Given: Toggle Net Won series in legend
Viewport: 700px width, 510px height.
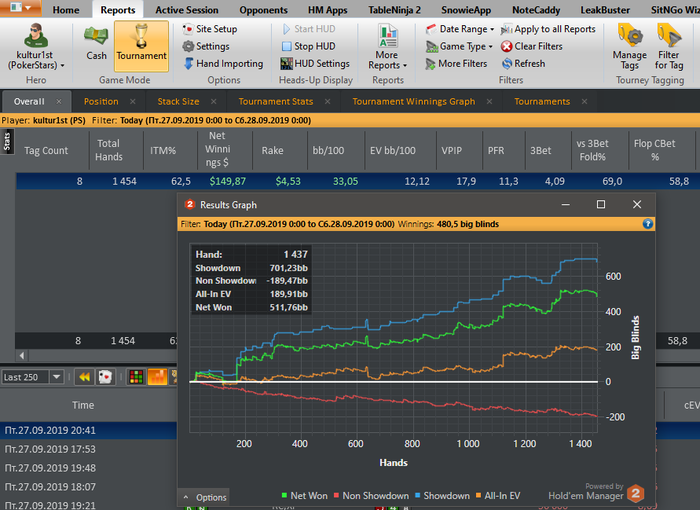Looking at the screenshot, I should click(304, 496).
